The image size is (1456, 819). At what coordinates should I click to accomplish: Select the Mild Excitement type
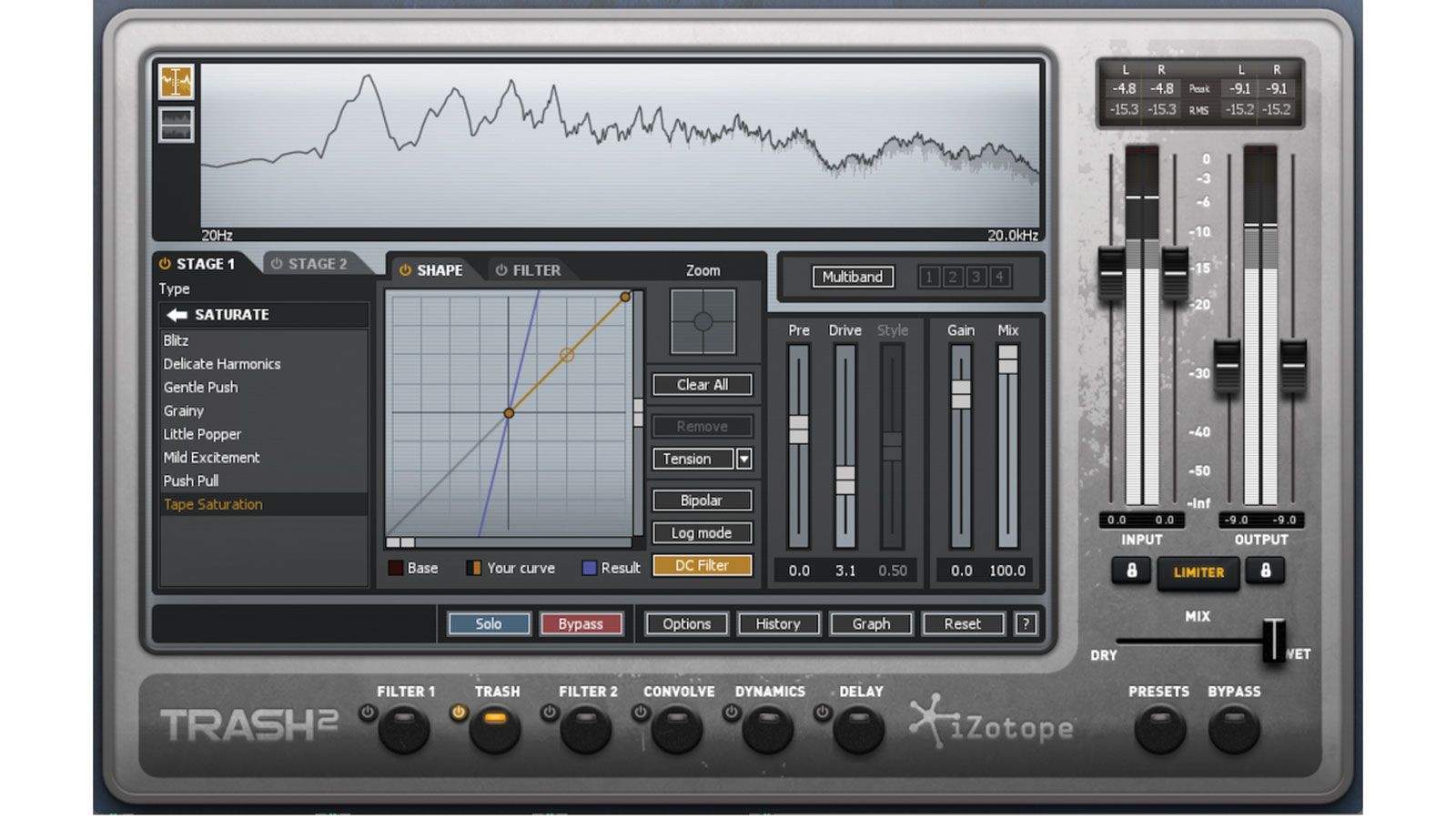pyautogui.click(x=264, y=458)
